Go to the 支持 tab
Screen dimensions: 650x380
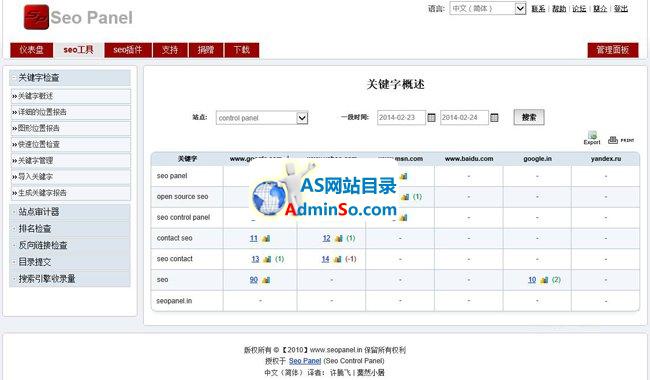click(x=170, y=50)
